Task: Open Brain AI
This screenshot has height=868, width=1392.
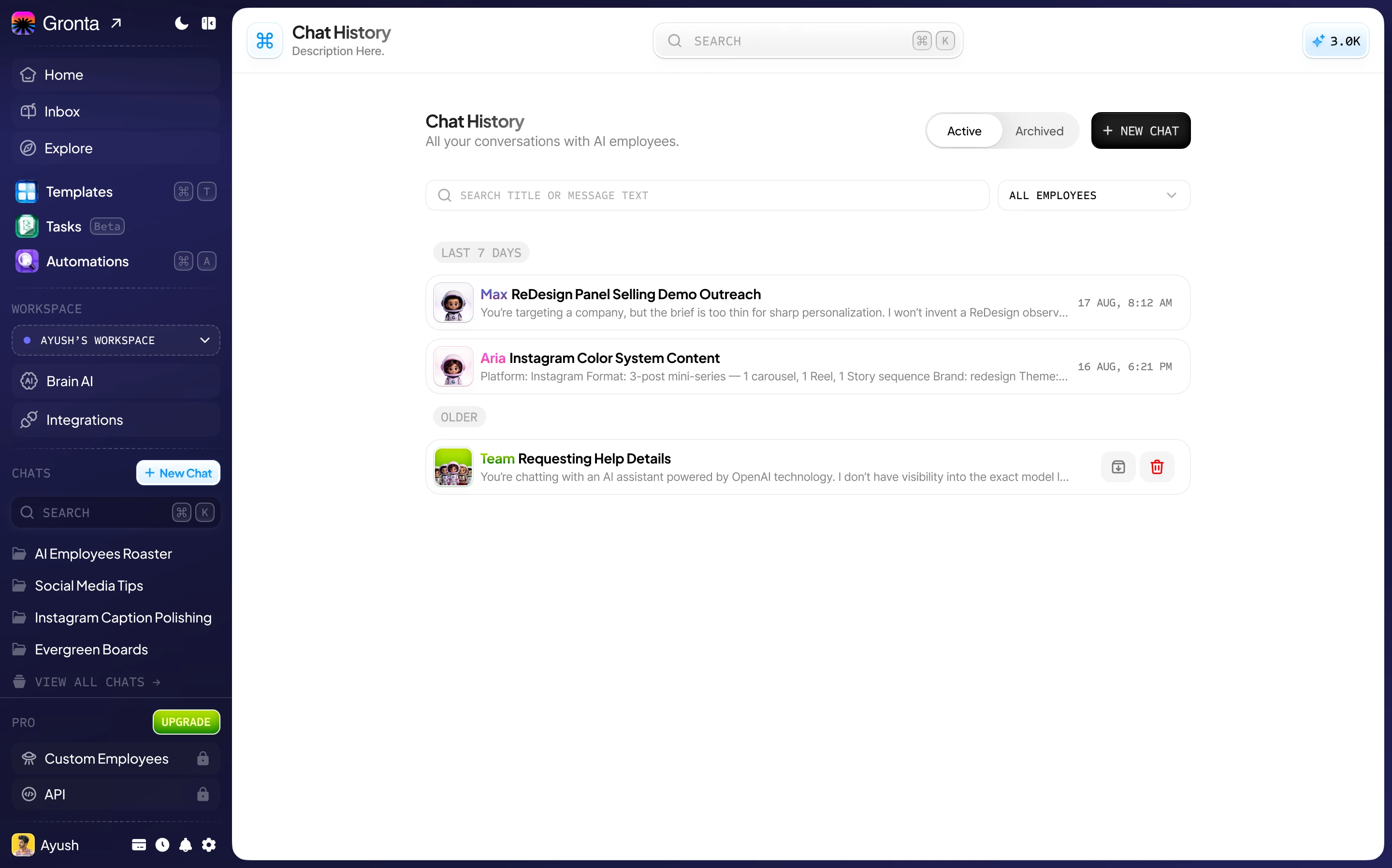Action: (x=116, y=381)
